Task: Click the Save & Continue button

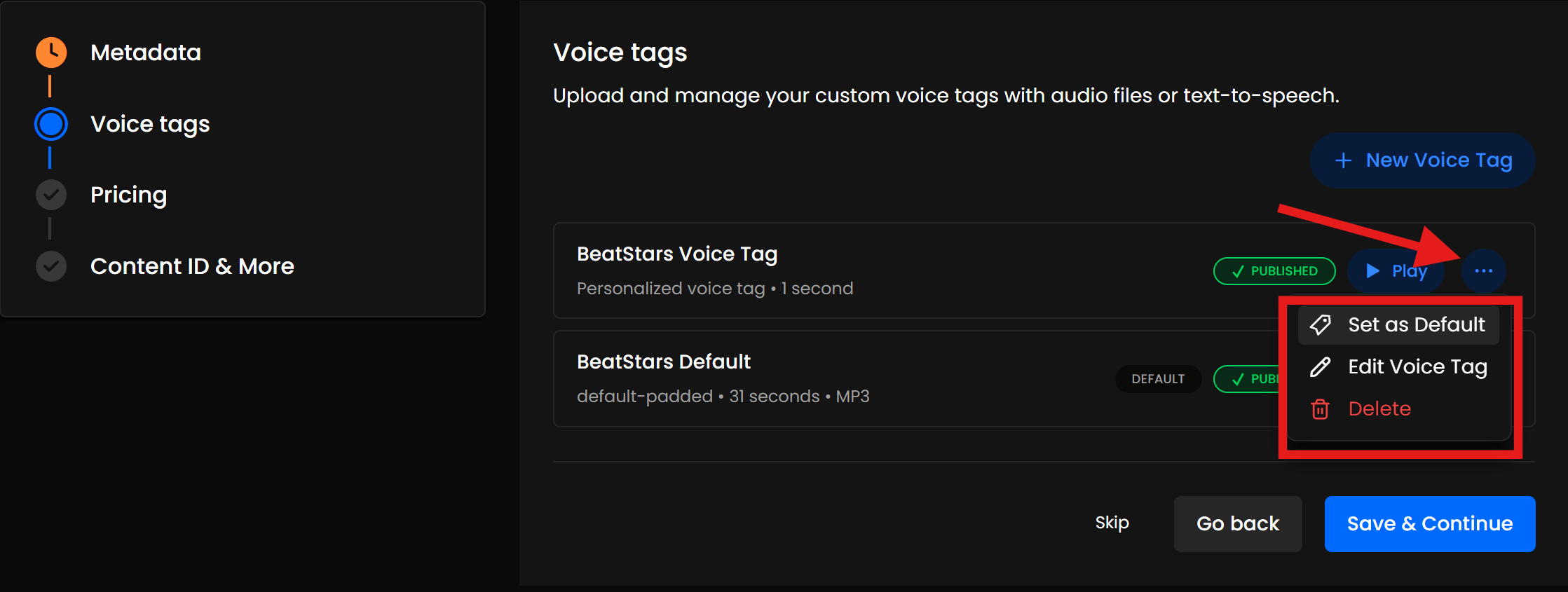Action: point(1429,523)
